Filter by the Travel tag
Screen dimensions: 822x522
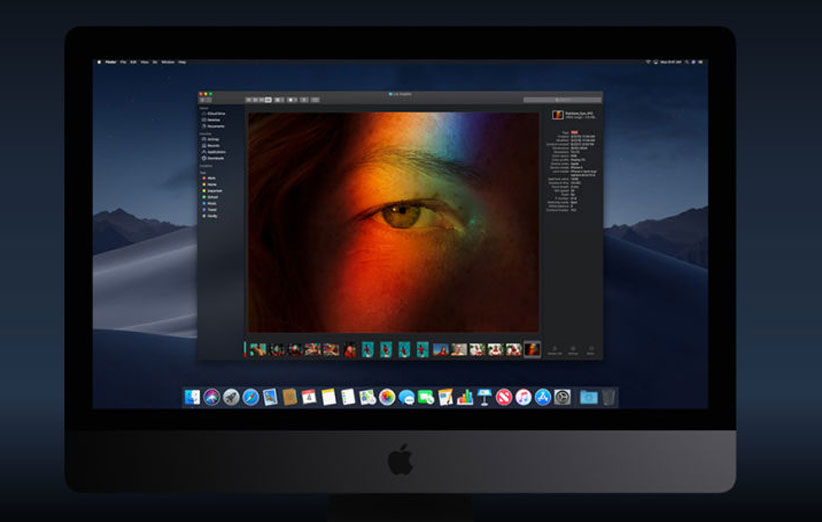210,210
